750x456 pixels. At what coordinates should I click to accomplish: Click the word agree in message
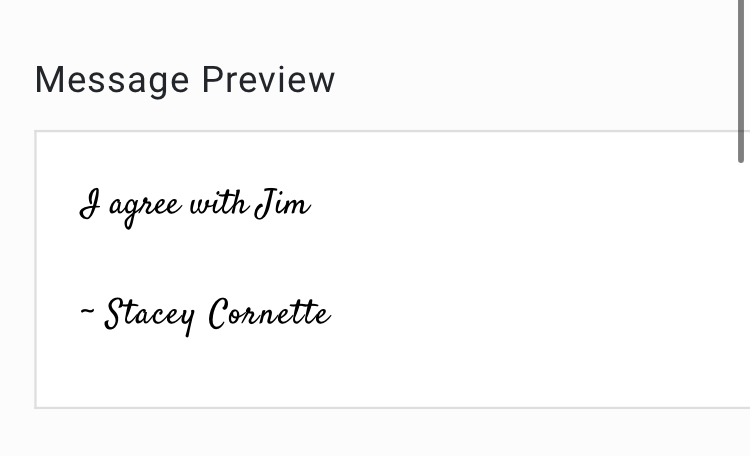coord(145,209)
